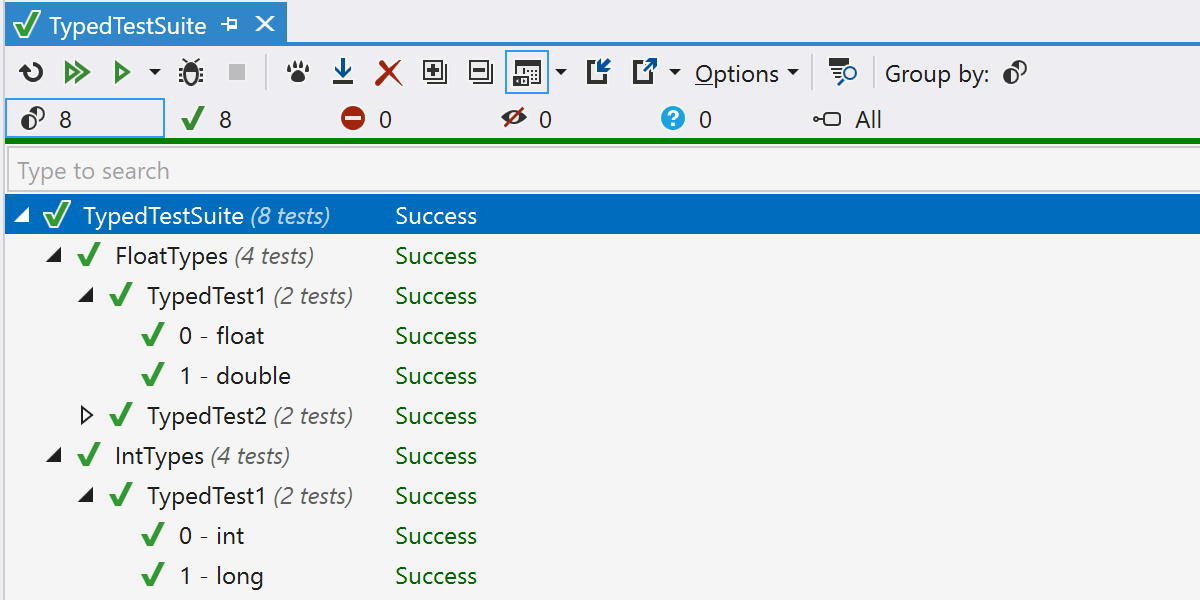Click the Repeat Previous Run icon
The image size is (1200, 600).
pyautogui.click(x=32, y=73)
